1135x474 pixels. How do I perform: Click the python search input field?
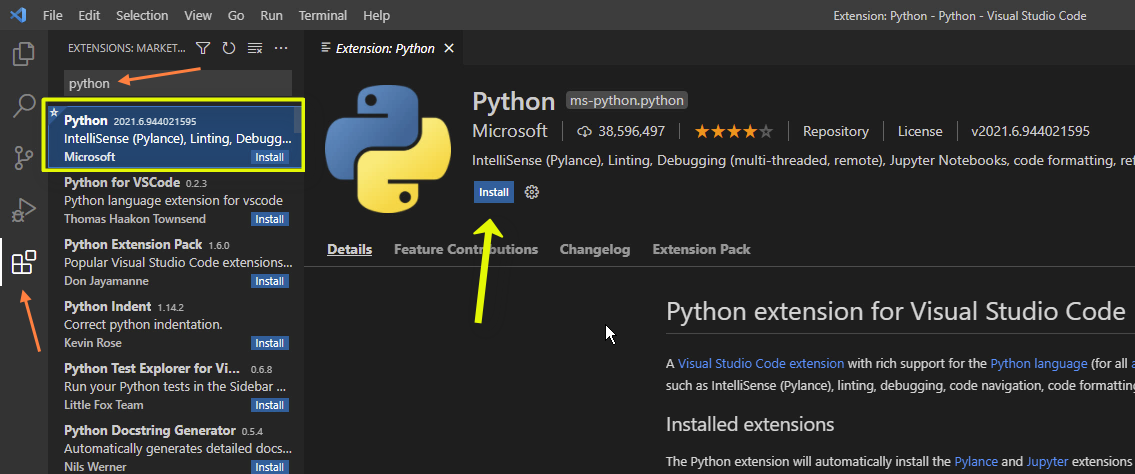click(x=178, y=83)
